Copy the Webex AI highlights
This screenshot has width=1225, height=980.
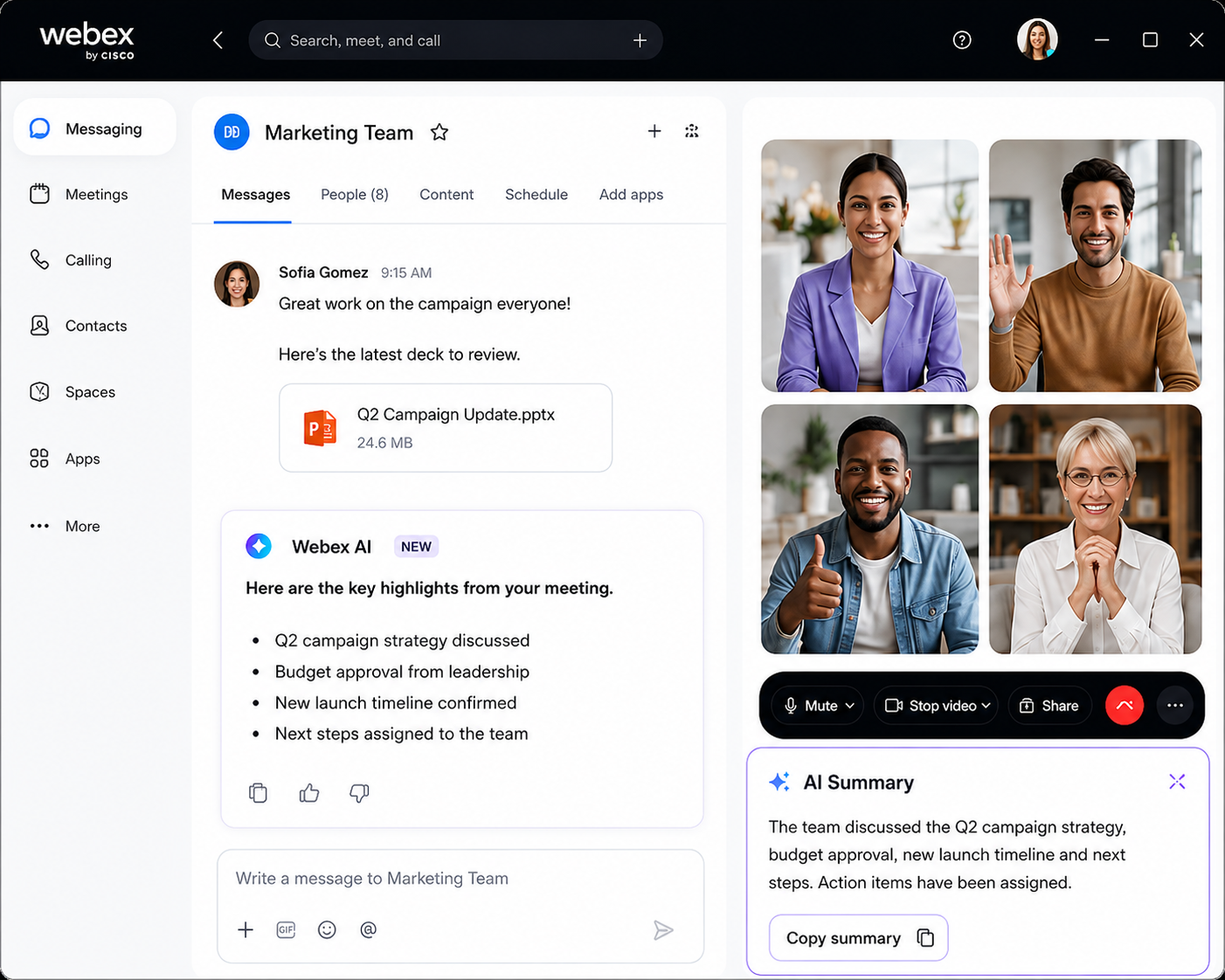tap(258, 793)
